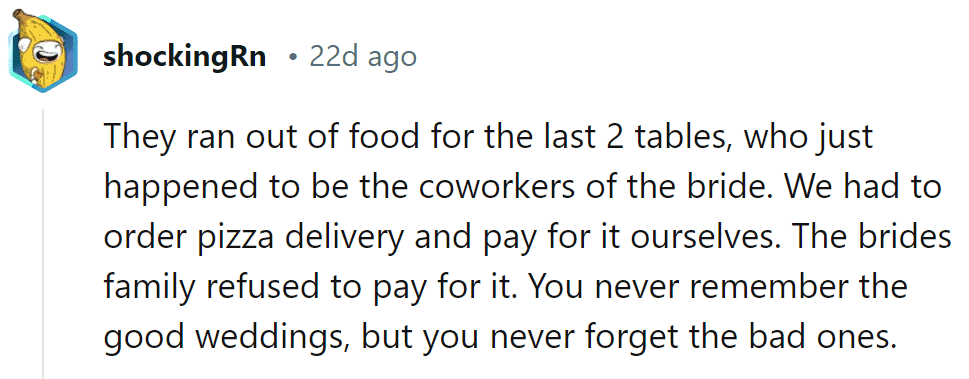Click the line starting "order pizza delivery"
Screen dimensions: 969x379
(x=527, y=239)
